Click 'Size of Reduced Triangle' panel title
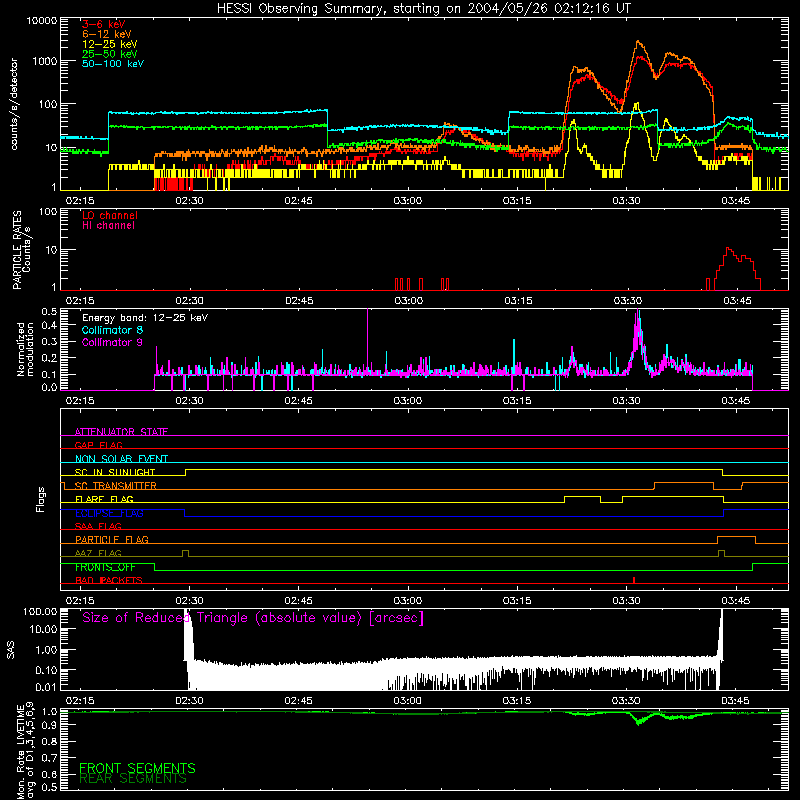Viewport: 800px width, 800px height. 253,618
